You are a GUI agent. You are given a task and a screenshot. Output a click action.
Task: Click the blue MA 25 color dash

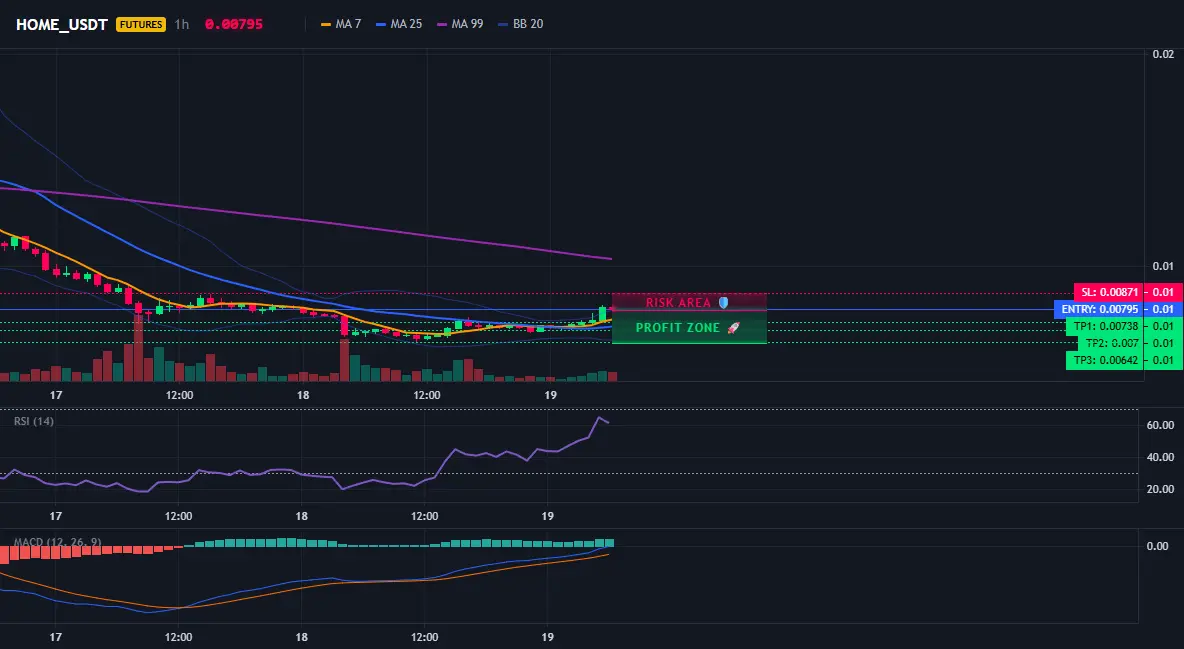[381, 24]
